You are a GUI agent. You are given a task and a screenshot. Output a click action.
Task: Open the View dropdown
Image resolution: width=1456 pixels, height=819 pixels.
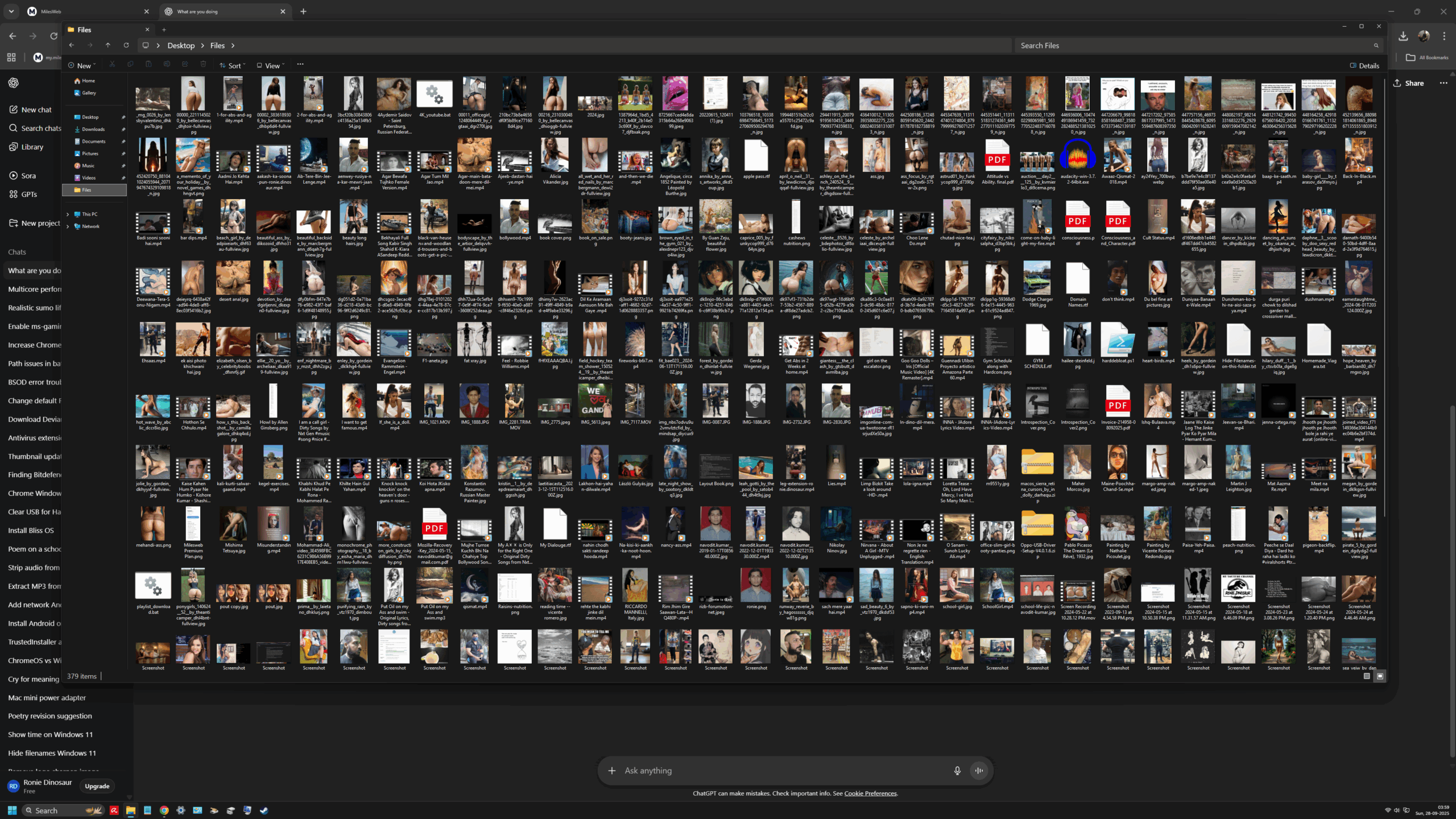click(271, 65)
